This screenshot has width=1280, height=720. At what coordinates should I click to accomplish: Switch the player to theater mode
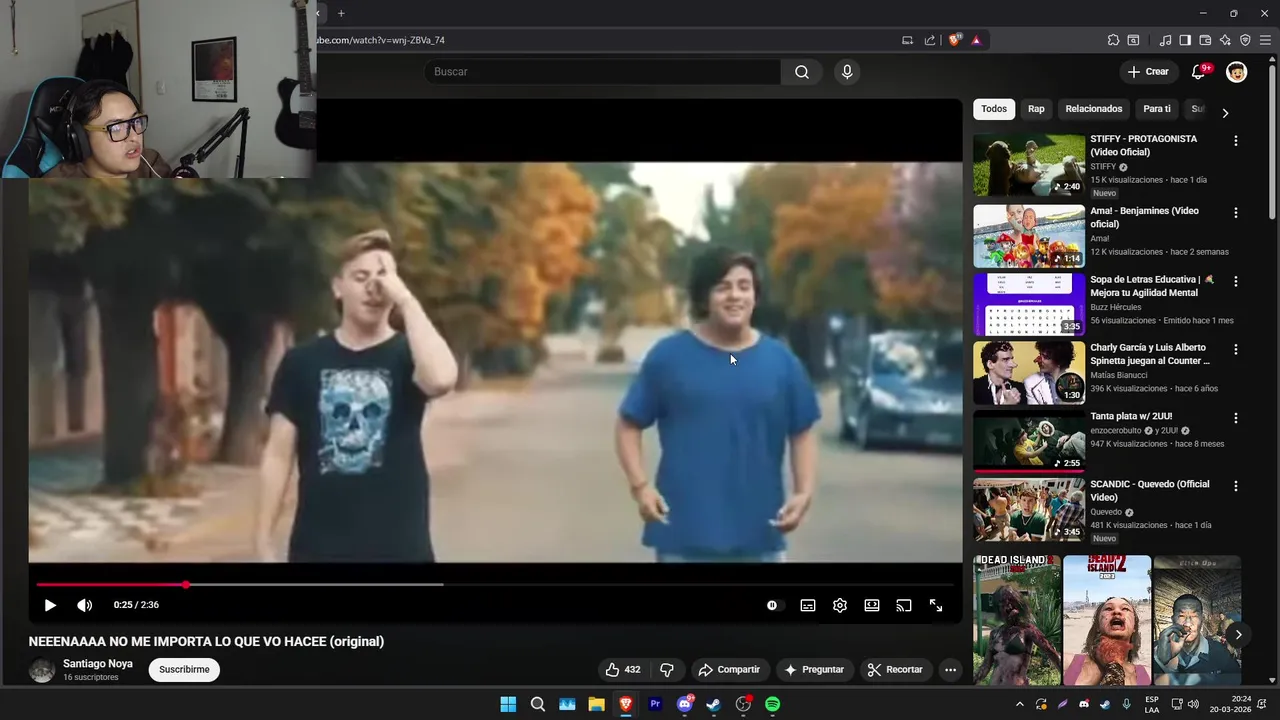[x=872, y=605]
